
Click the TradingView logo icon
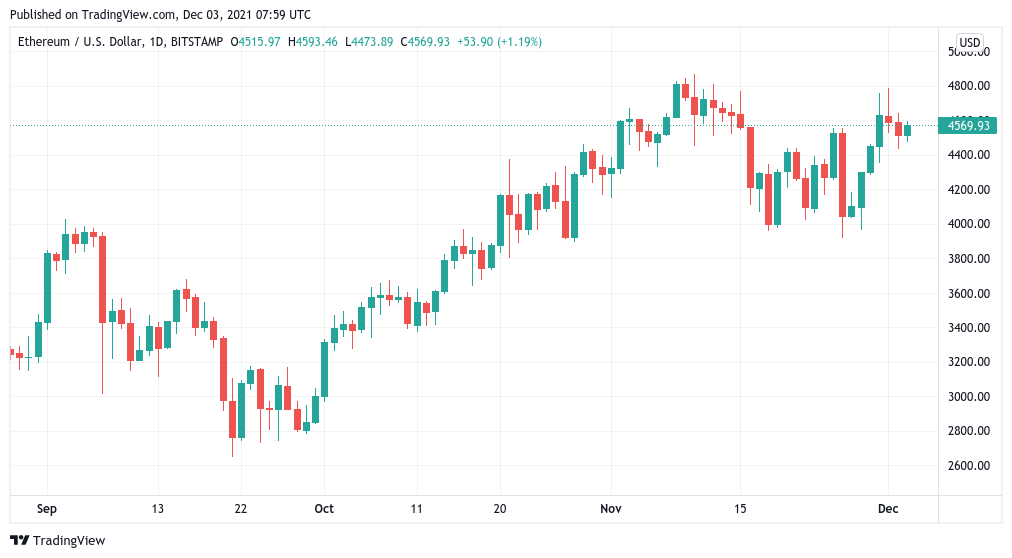[x=19, y=541]
